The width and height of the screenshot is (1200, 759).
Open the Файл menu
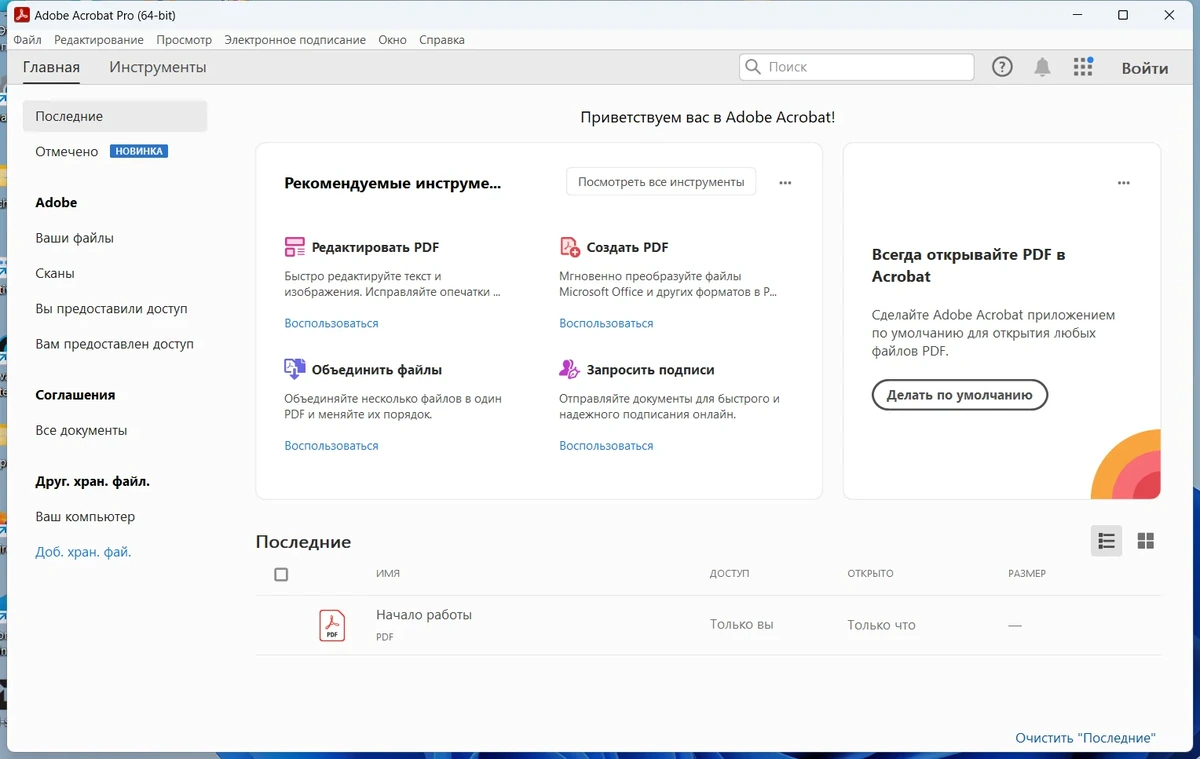pos(28,40)
